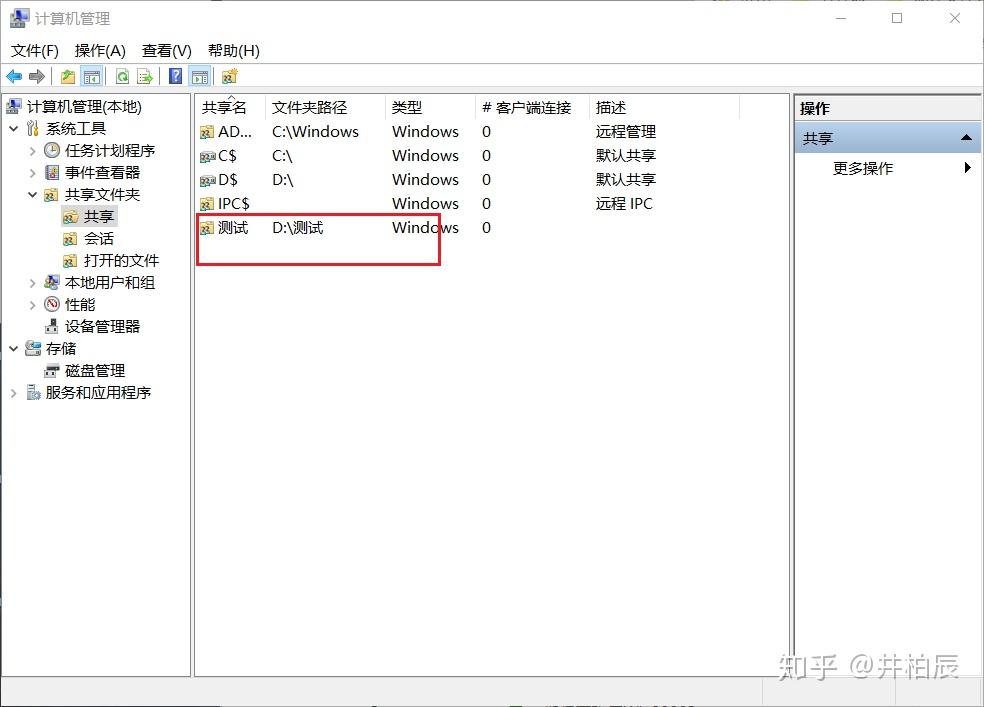Click the 会话 folder icon
The width and height of the screenshot is (984, 707).
click(x=71, y=239)
